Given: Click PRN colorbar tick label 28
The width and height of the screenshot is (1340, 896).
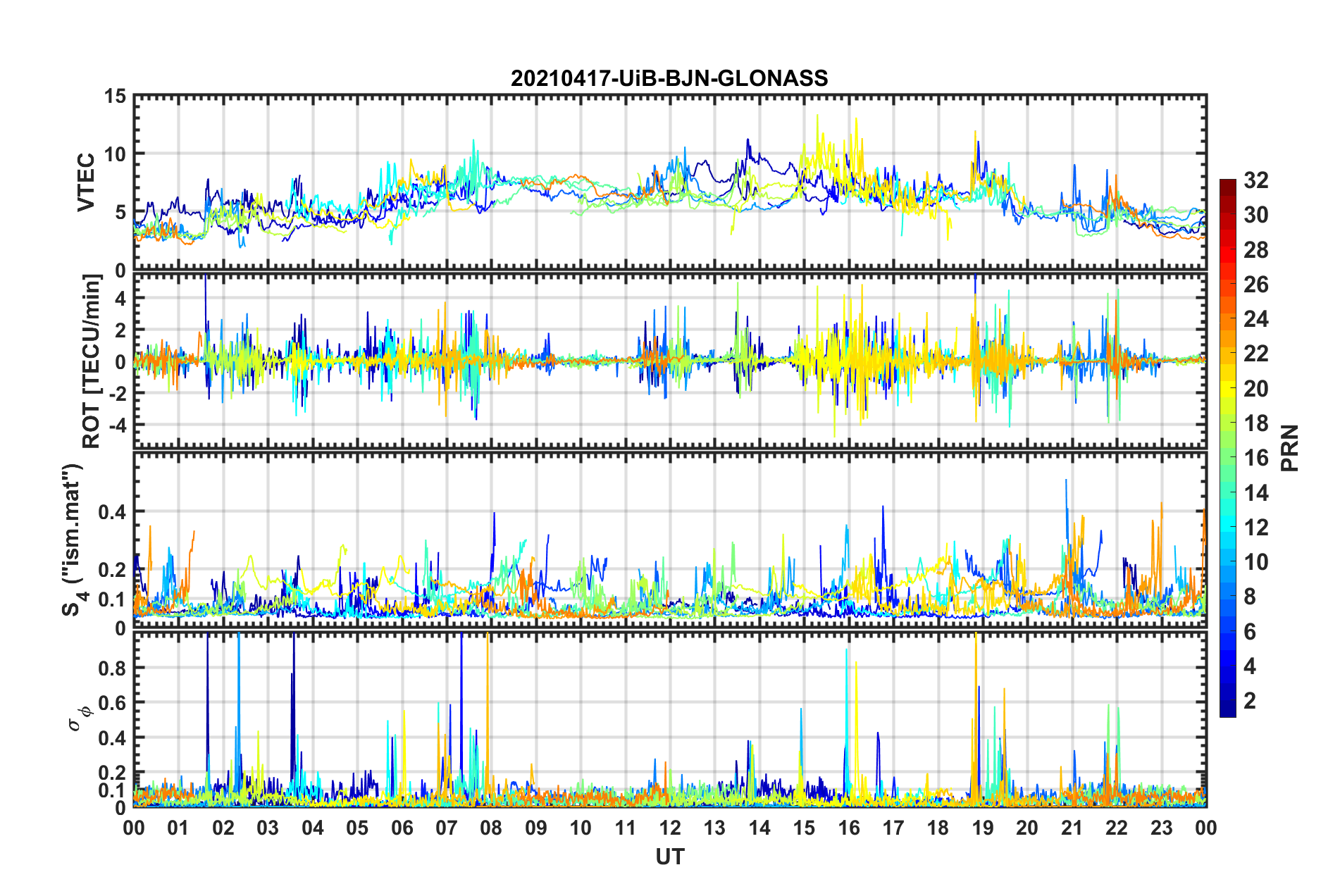Looking at the screenshot, I should [x=1255, y=250].
